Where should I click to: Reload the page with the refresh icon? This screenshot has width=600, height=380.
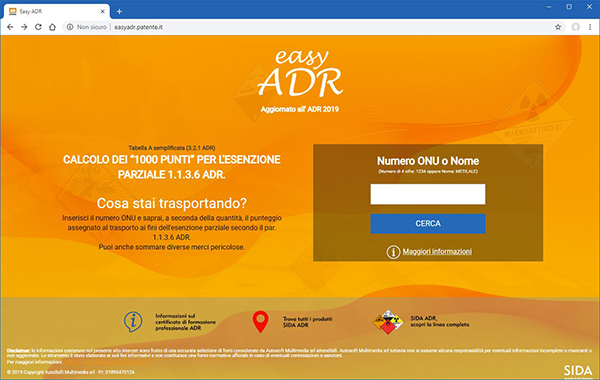coord(38,27)
